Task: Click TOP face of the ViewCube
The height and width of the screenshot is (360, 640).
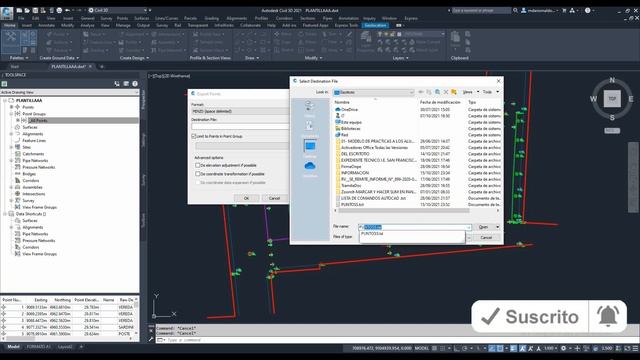Action: [x=612, y=99]
